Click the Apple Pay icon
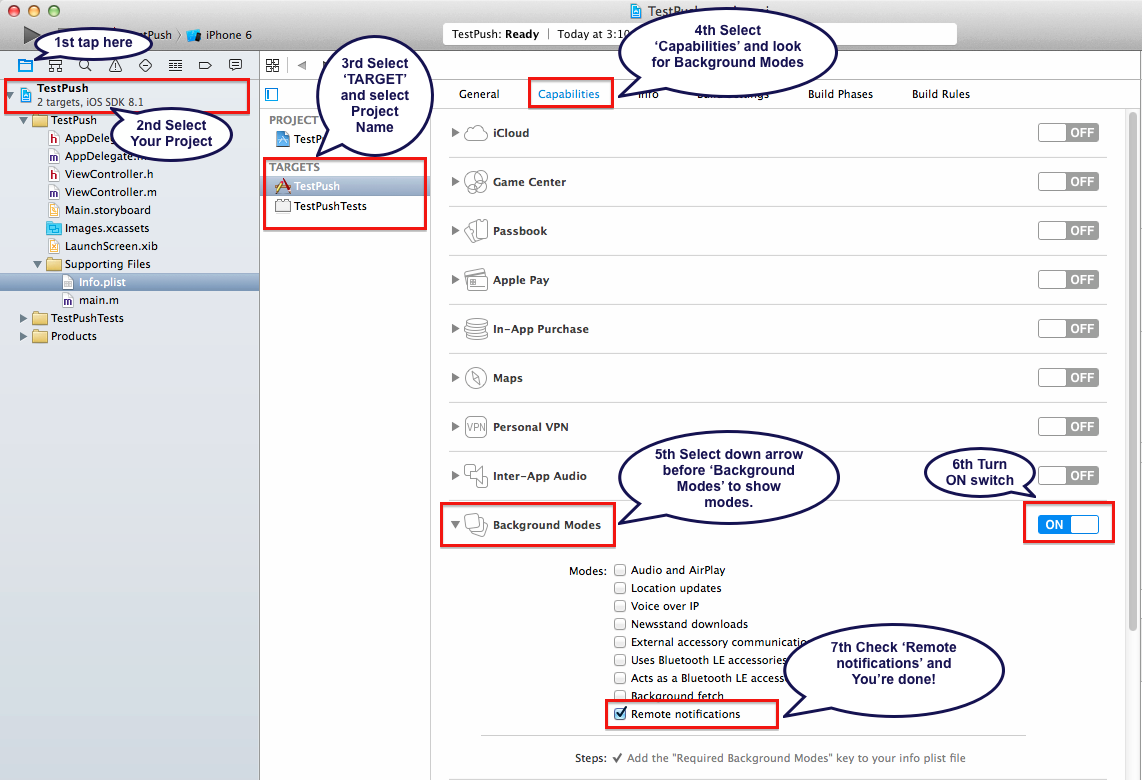The height and width of the screenshot is (780, 1142). click(x=476, y=280)
